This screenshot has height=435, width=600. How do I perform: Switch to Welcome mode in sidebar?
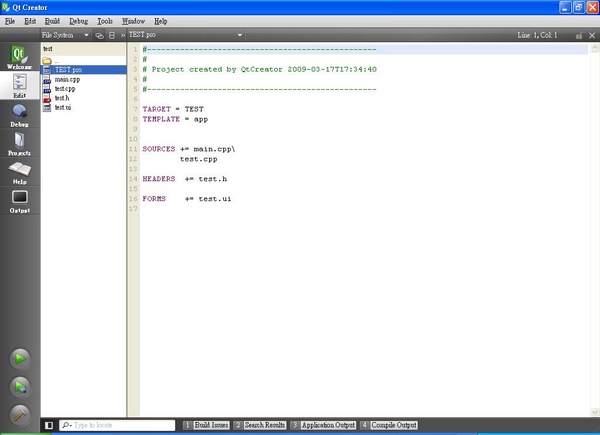[19, 57]
